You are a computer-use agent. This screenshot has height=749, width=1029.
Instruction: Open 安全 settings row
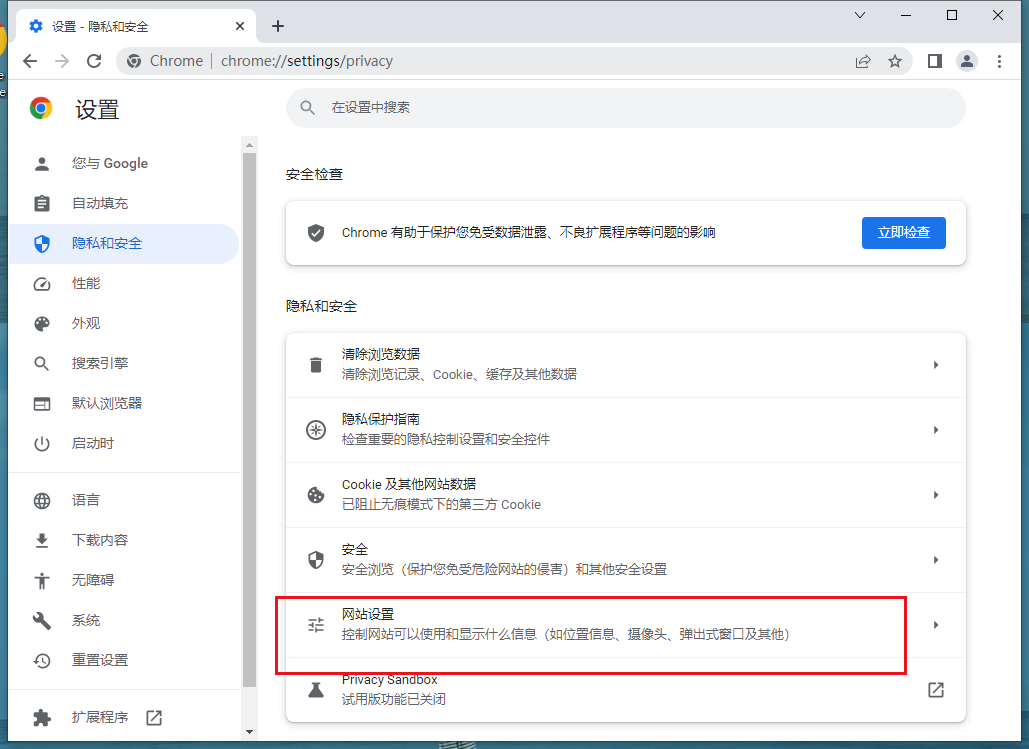pyautogui.click(x=625, y=560)
